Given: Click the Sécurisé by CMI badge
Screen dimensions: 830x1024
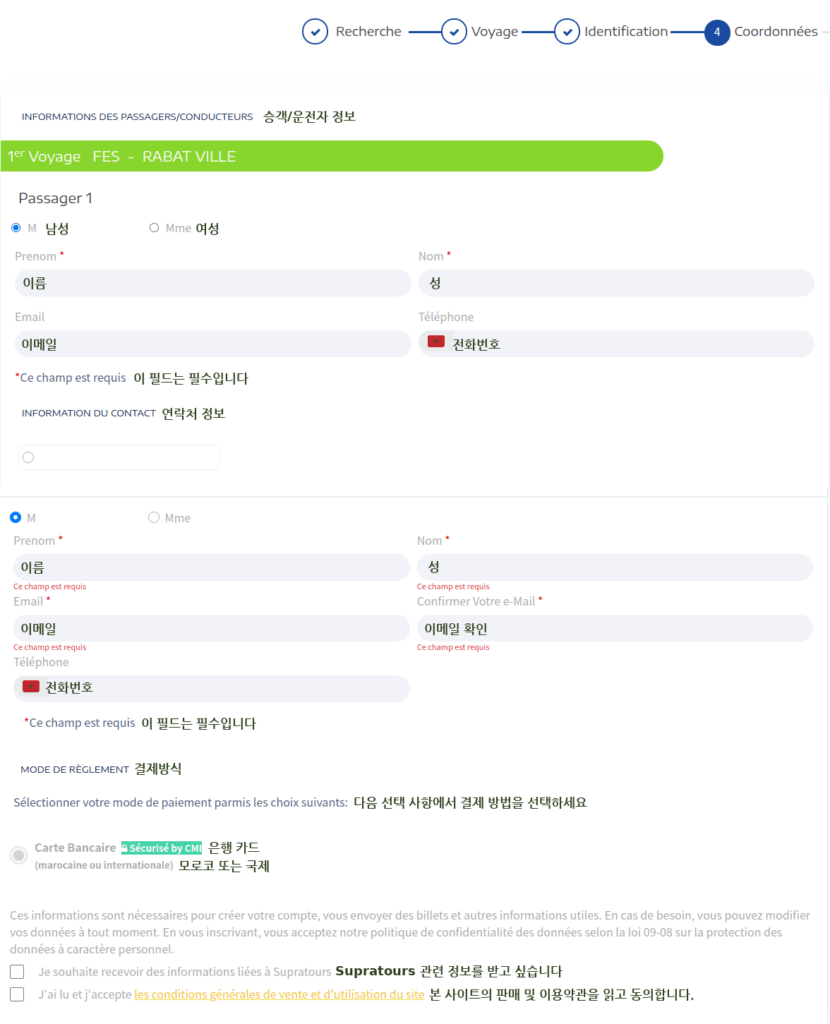Looking at the screenshot, I should click(x=162, y=848).
